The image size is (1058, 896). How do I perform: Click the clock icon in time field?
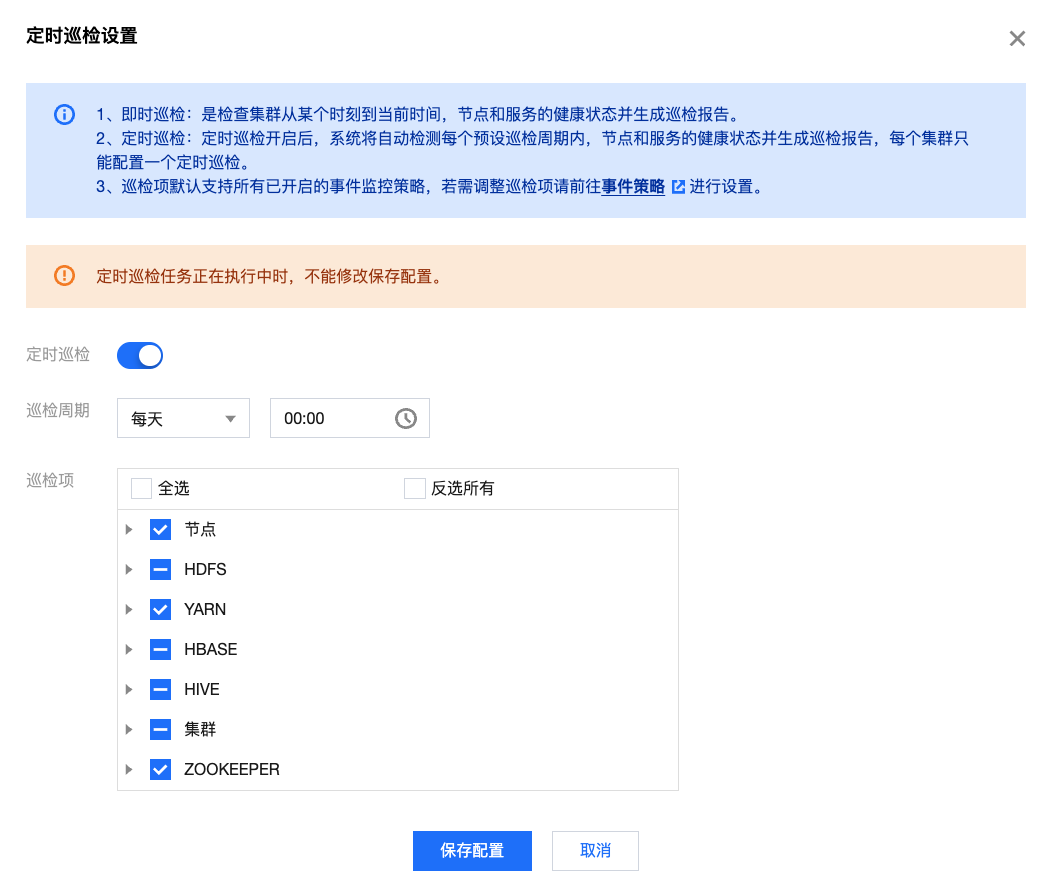[405, 419]
